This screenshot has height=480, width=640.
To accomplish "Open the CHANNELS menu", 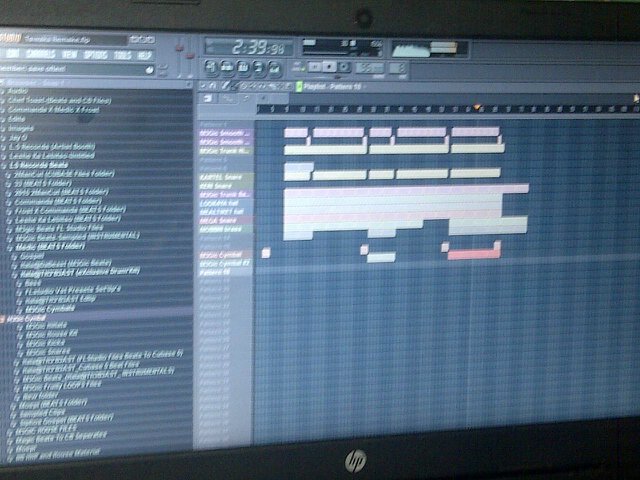I will tap(41, 54).
